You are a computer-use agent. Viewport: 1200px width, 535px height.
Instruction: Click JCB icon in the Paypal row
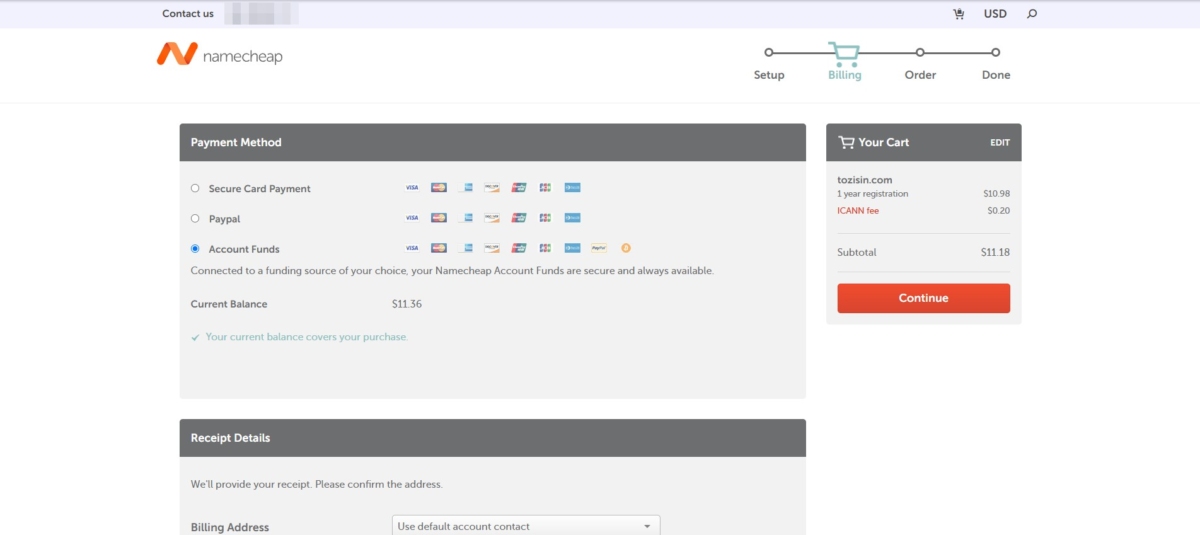(x=545, y=217)
